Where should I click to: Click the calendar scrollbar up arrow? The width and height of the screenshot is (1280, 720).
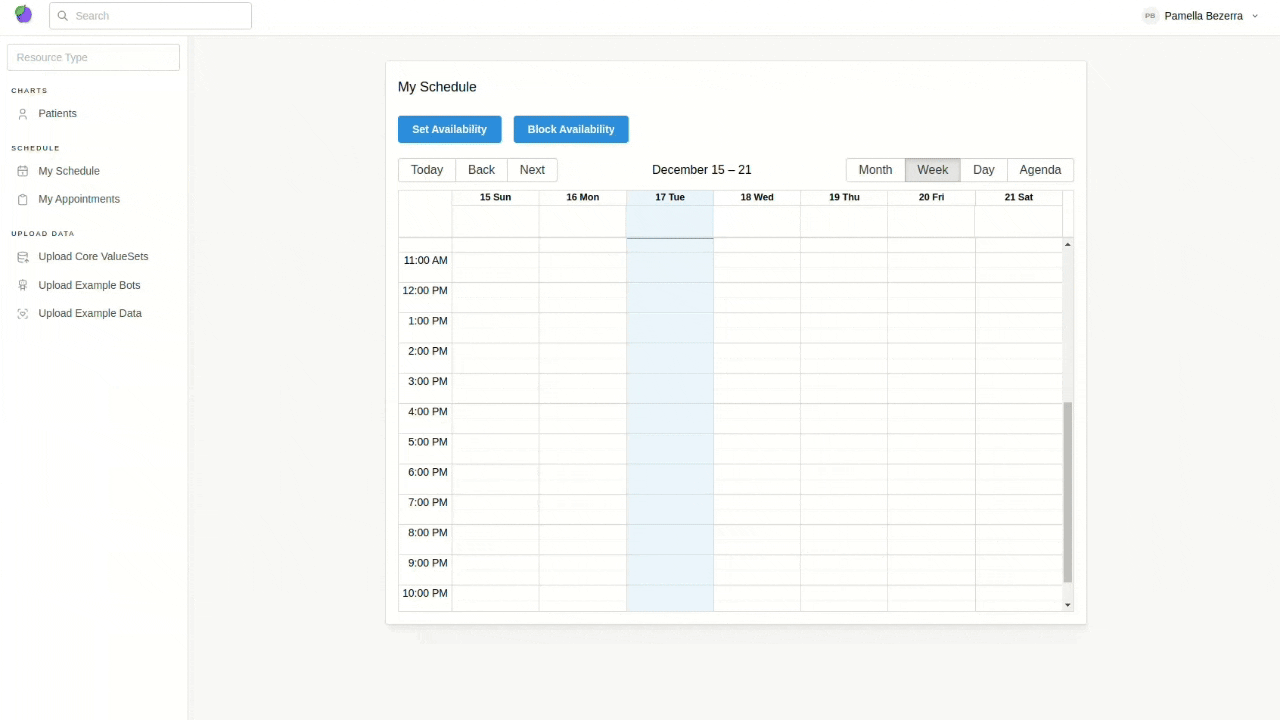(x=1068, y=244)
